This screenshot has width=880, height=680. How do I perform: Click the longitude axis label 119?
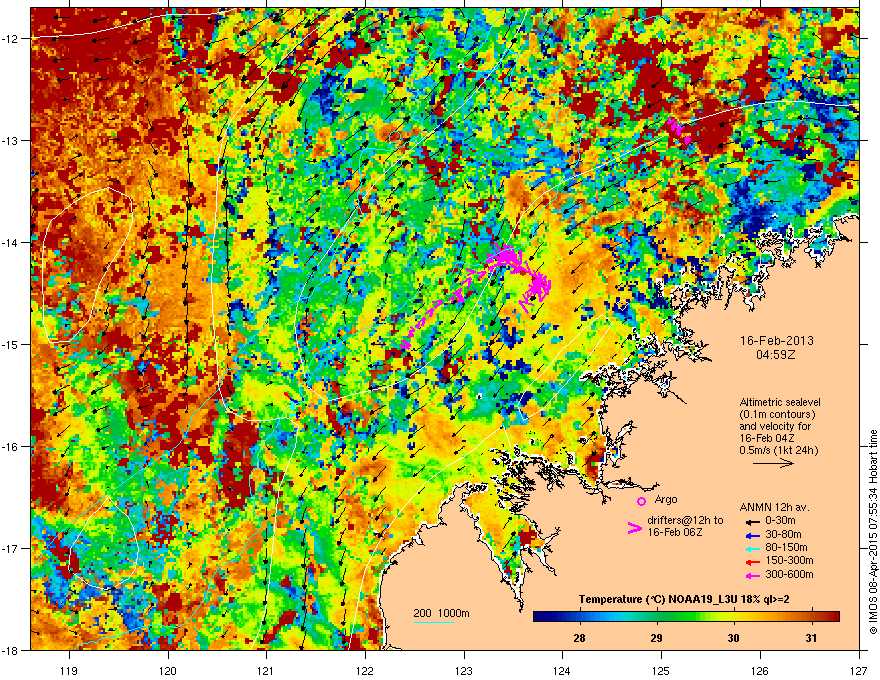coord(70,670)
